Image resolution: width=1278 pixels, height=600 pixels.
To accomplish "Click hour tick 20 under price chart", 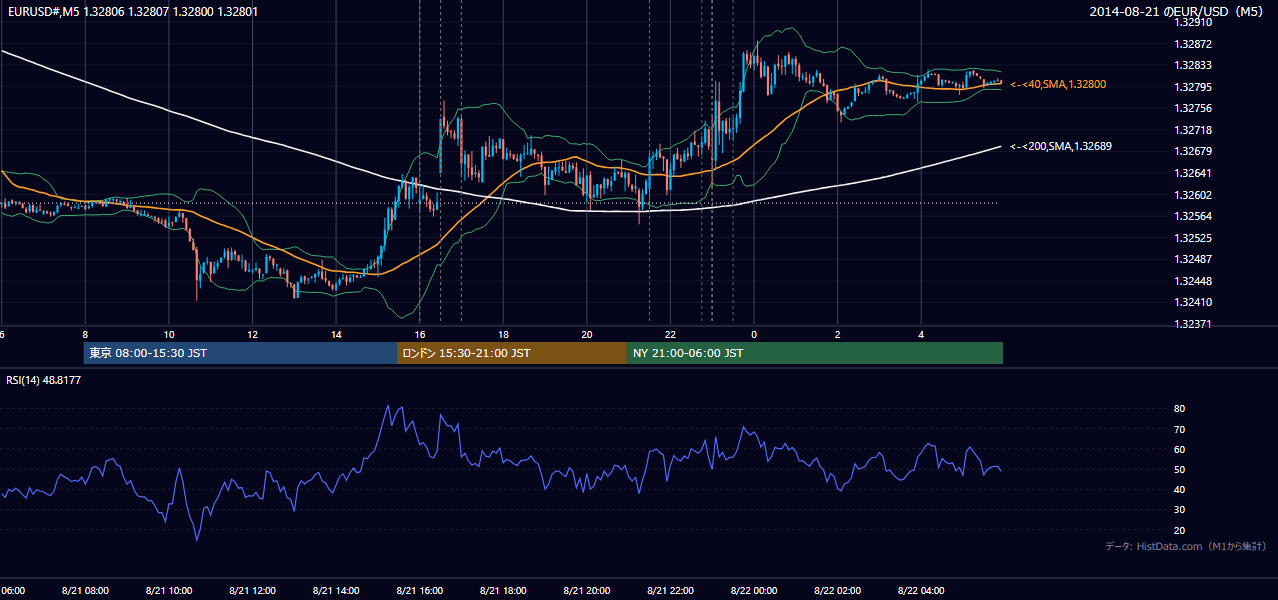I will [x=587, y=334].
